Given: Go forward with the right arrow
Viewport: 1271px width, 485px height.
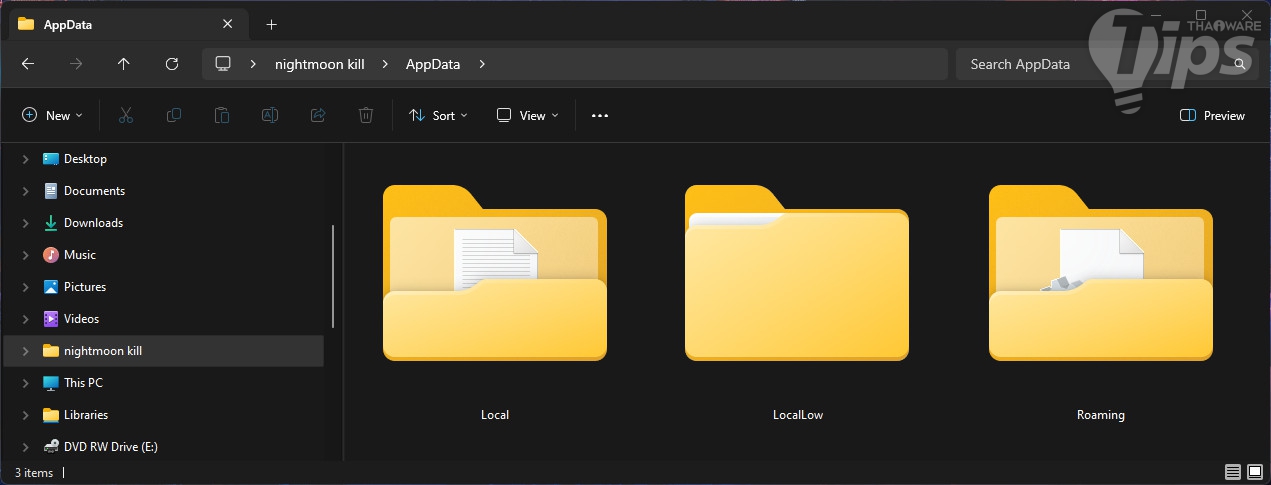Looking at the screenshot, I should 76,64.
